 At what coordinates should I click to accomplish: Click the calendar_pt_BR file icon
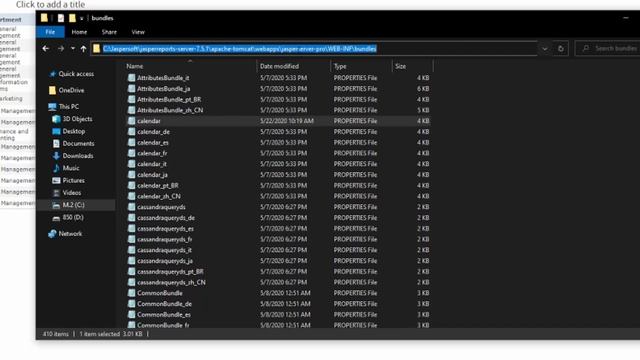point(131,185)
